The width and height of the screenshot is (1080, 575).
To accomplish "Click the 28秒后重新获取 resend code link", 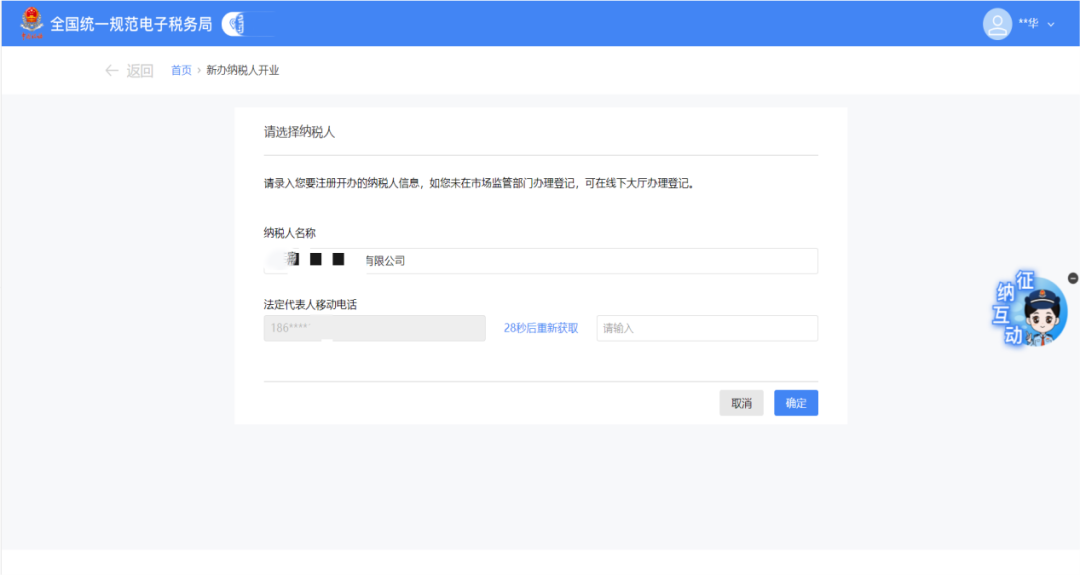I will [541, 328].
